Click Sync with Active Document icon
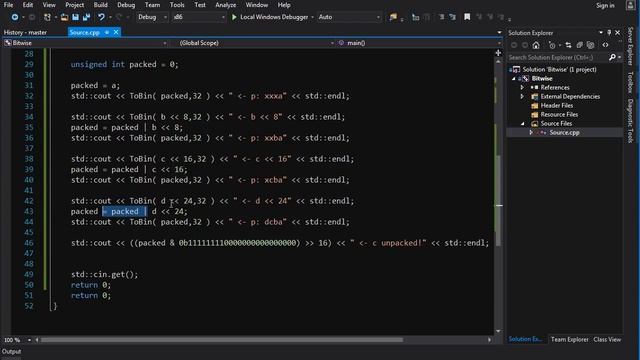The width and height of the screenshot is (640, 360). click(568, 45)
